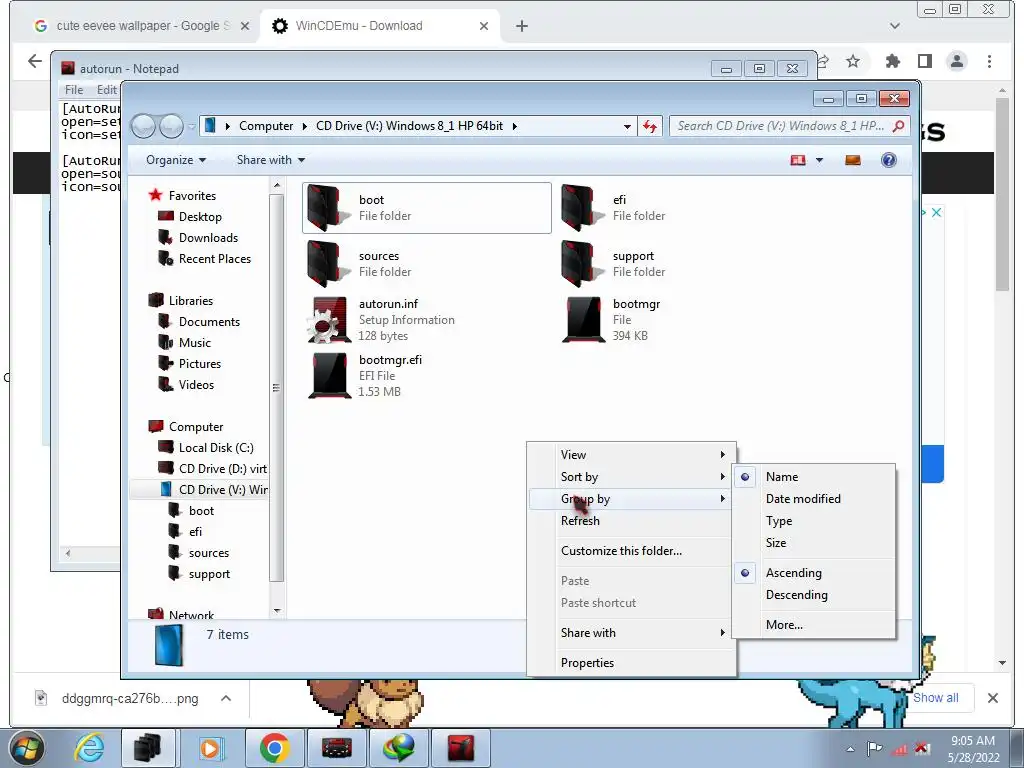Click the clock in the system tray

tap(973, 748)
